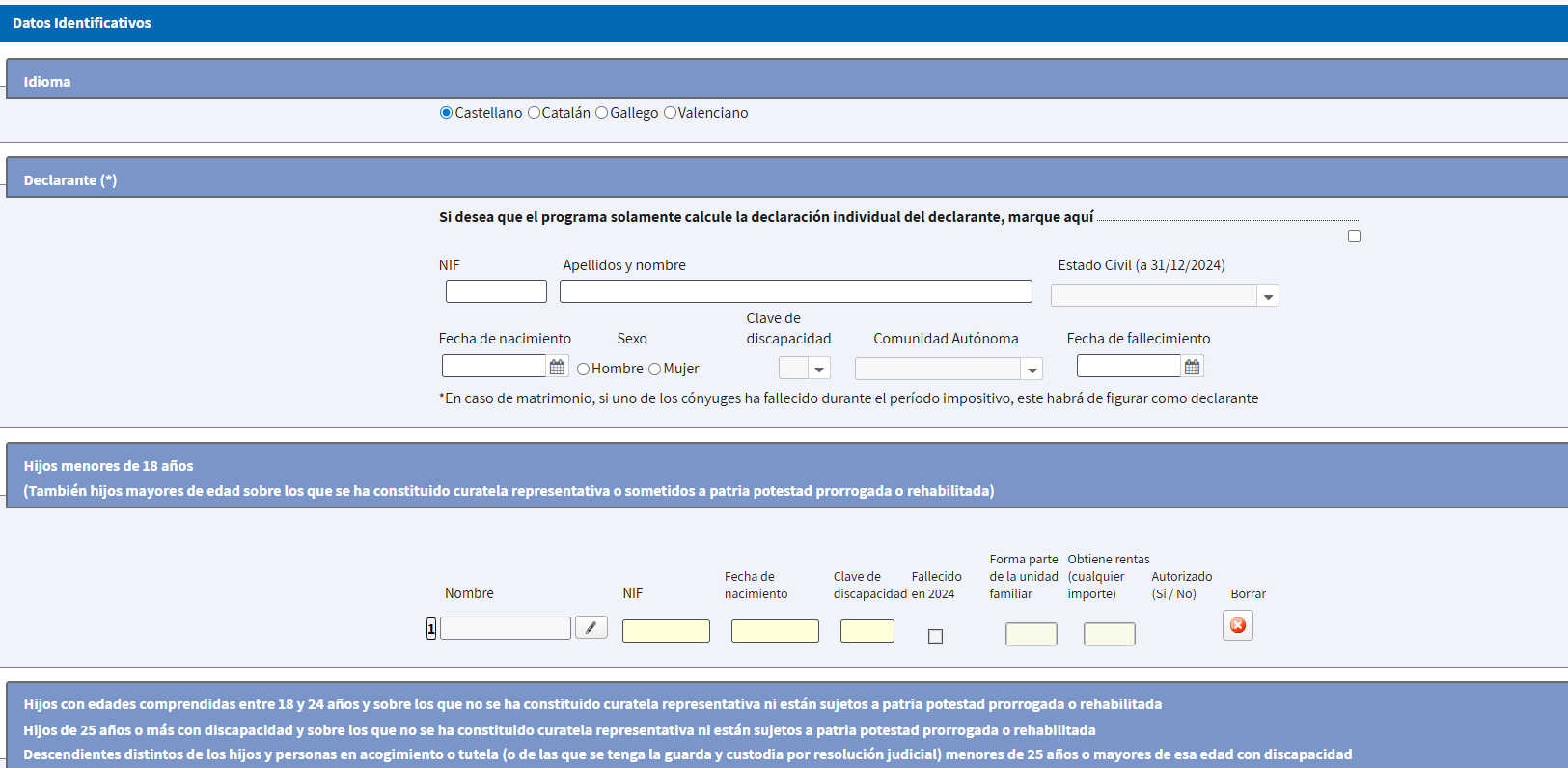
Task: Open the Fecha de nacimiento calendar picker
Action: click(557, 367)
